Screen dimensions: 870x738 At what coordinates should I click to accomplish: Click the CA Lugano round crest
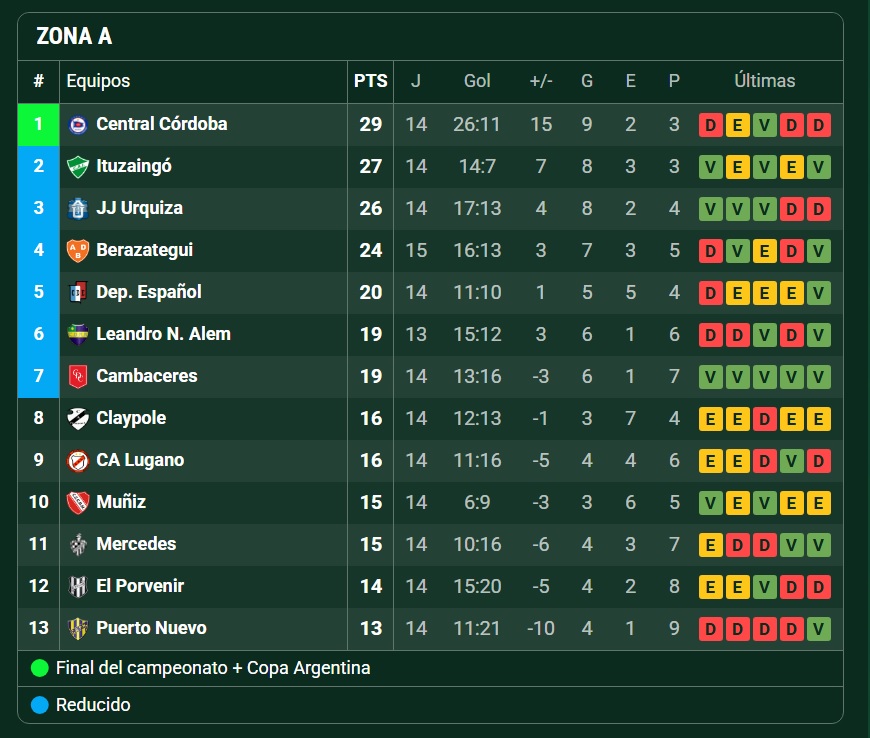[x=78, y=461]
